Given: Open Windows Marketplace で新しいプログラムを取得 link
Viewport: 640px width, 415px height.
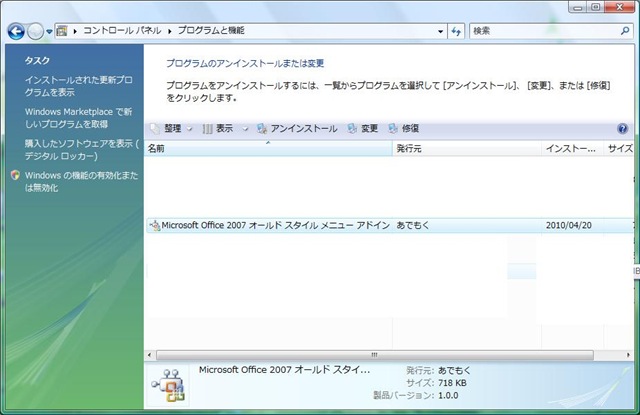Looking at the screenshot, I should tap(78, 118).
